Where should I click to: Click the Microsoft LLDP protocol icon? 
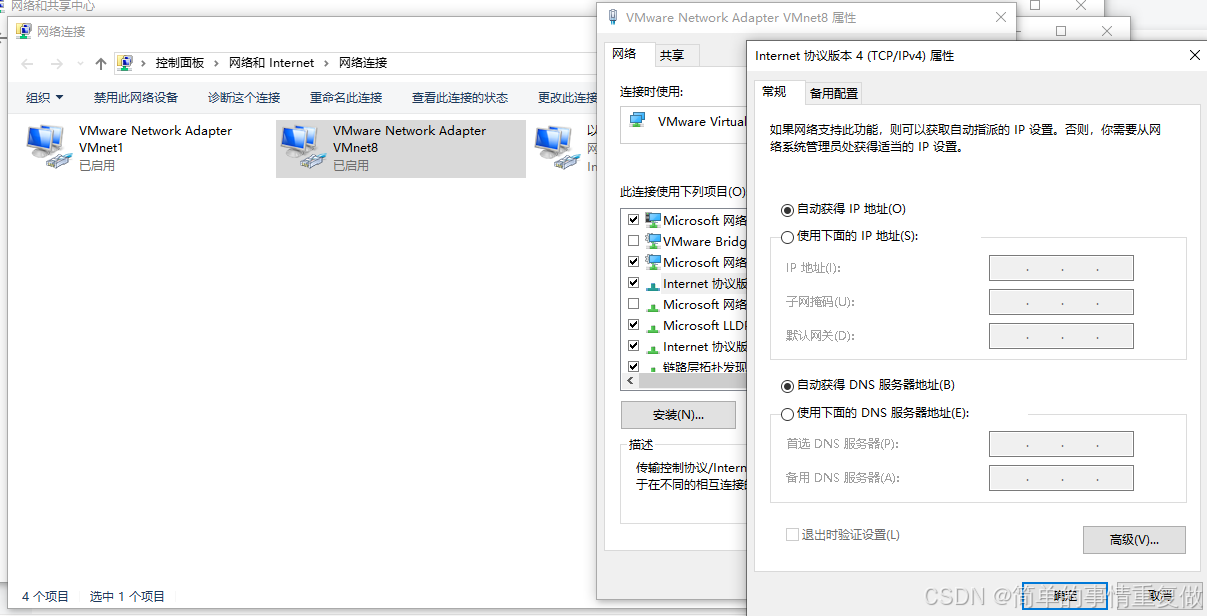(x=653, y=325)
